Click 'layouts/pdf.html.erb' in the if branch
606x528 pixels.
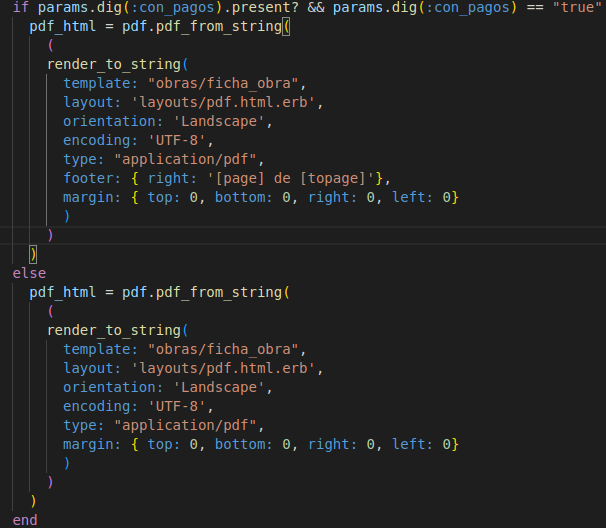tap(223, 102)
